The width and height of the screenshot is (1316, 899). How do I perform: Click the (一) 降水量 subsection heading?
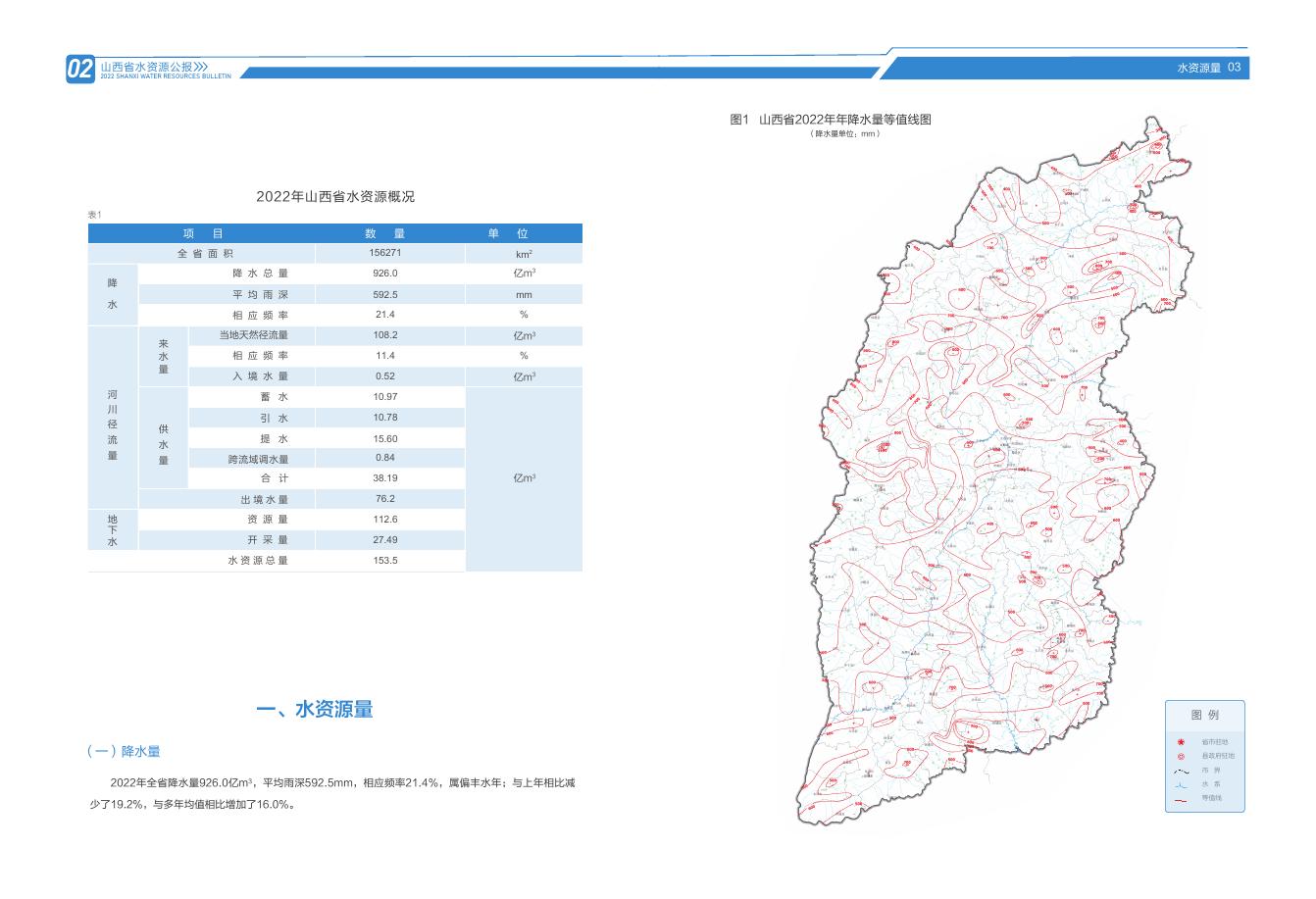(124, 751)
